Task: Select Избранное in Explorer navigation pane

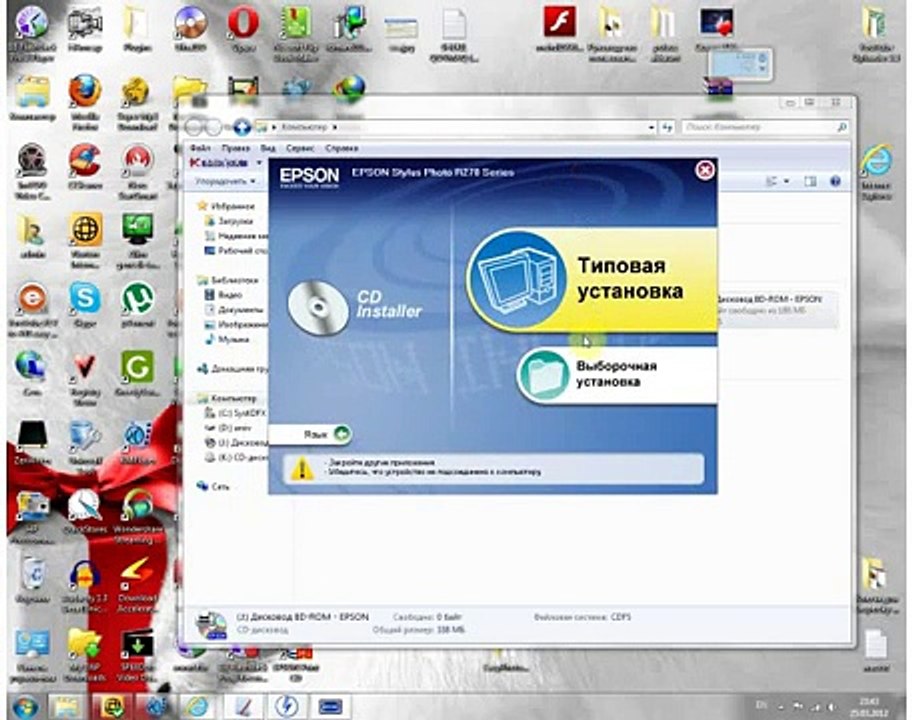Action: (232, 206)
